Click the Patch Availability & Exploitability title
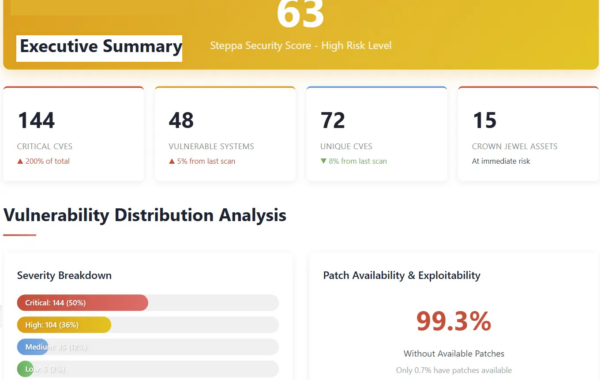The image size is (600, 380). pos(402,276)
